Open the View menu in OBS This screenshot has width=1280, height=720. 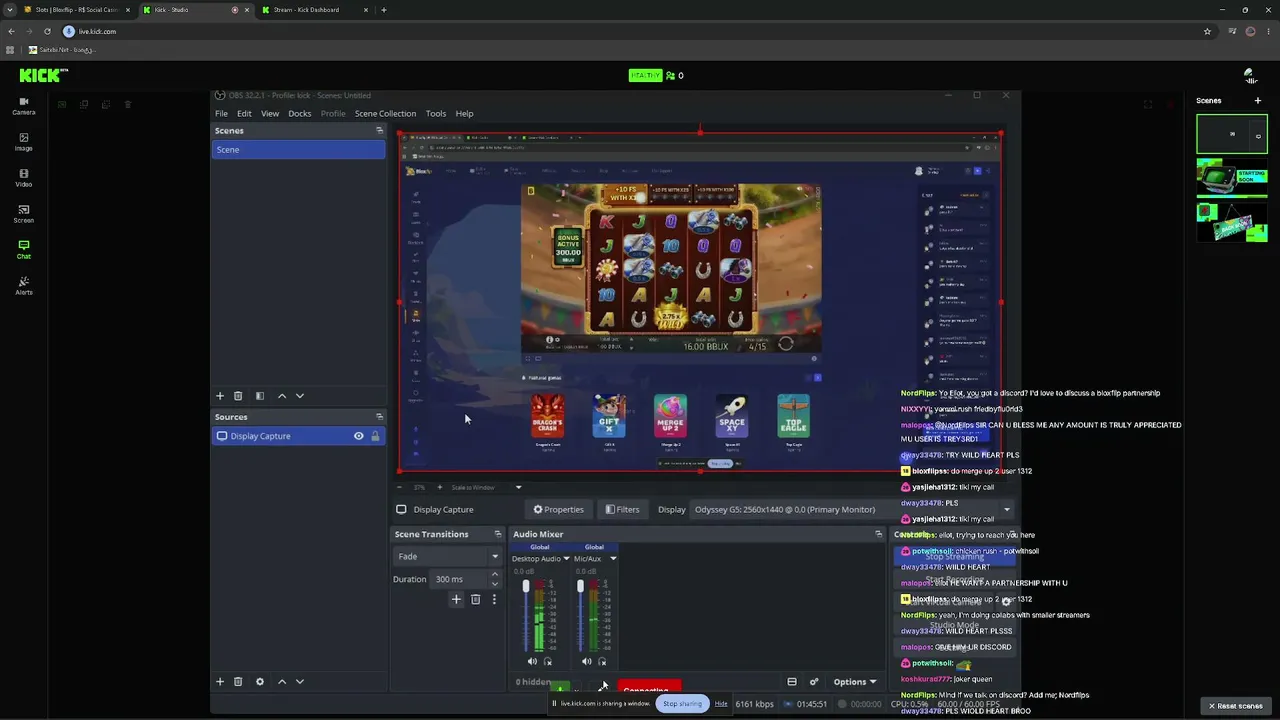pos(270,114)
